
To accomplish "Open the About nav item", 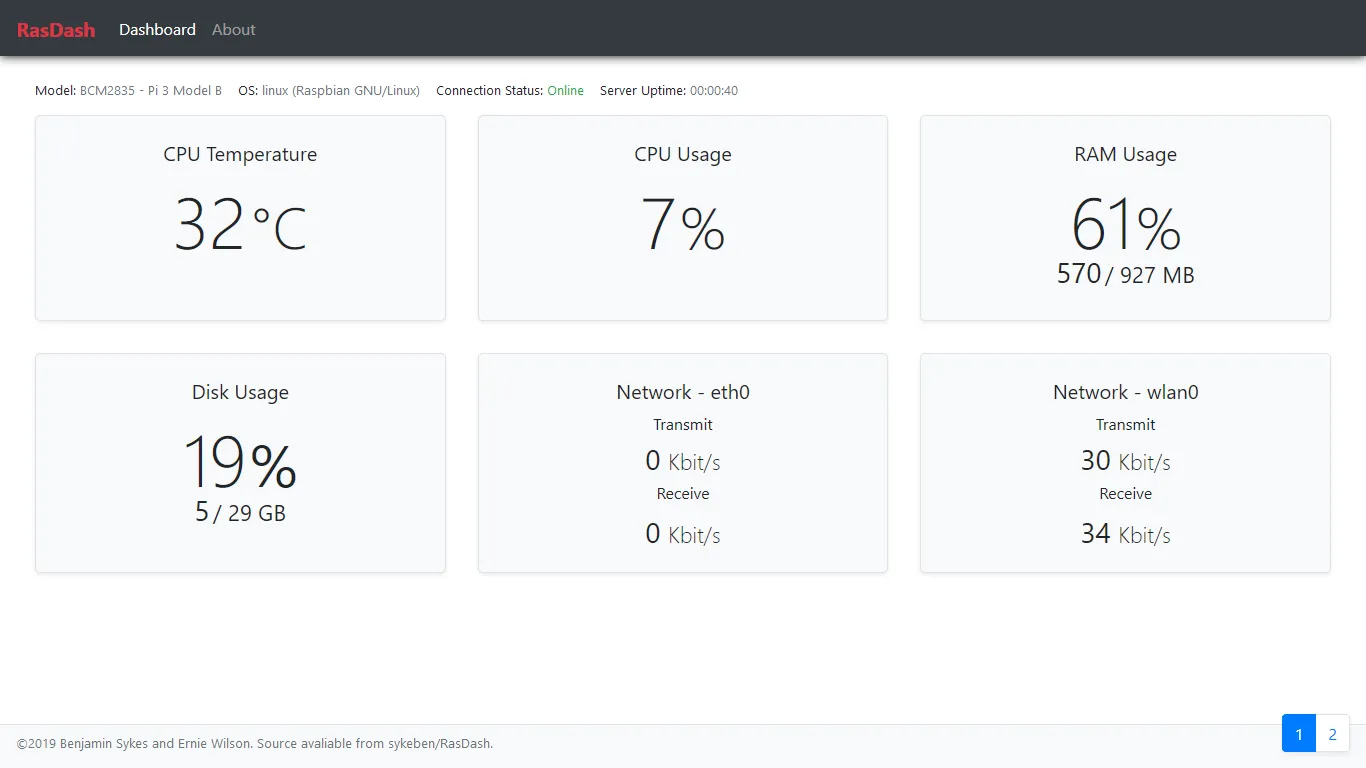I will point(234,30).
